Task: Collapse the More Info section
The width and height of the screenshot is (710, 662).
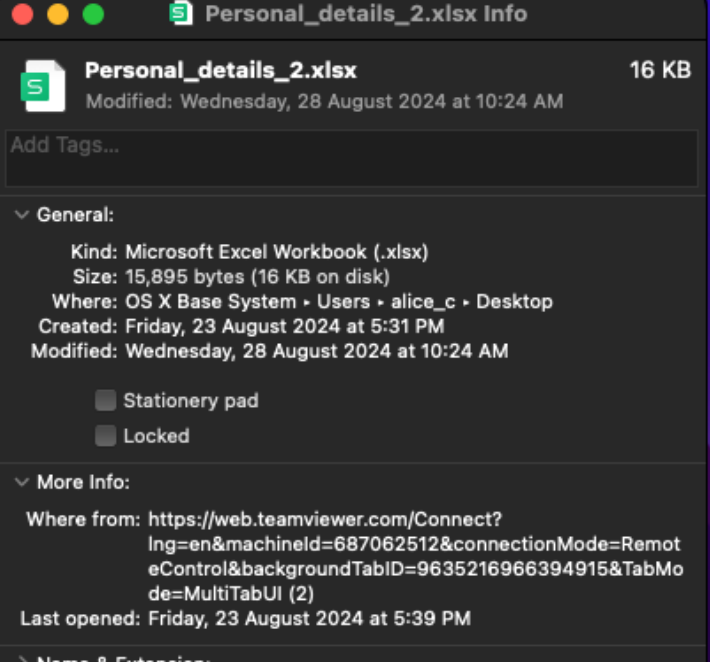Action: click(22, 482)
